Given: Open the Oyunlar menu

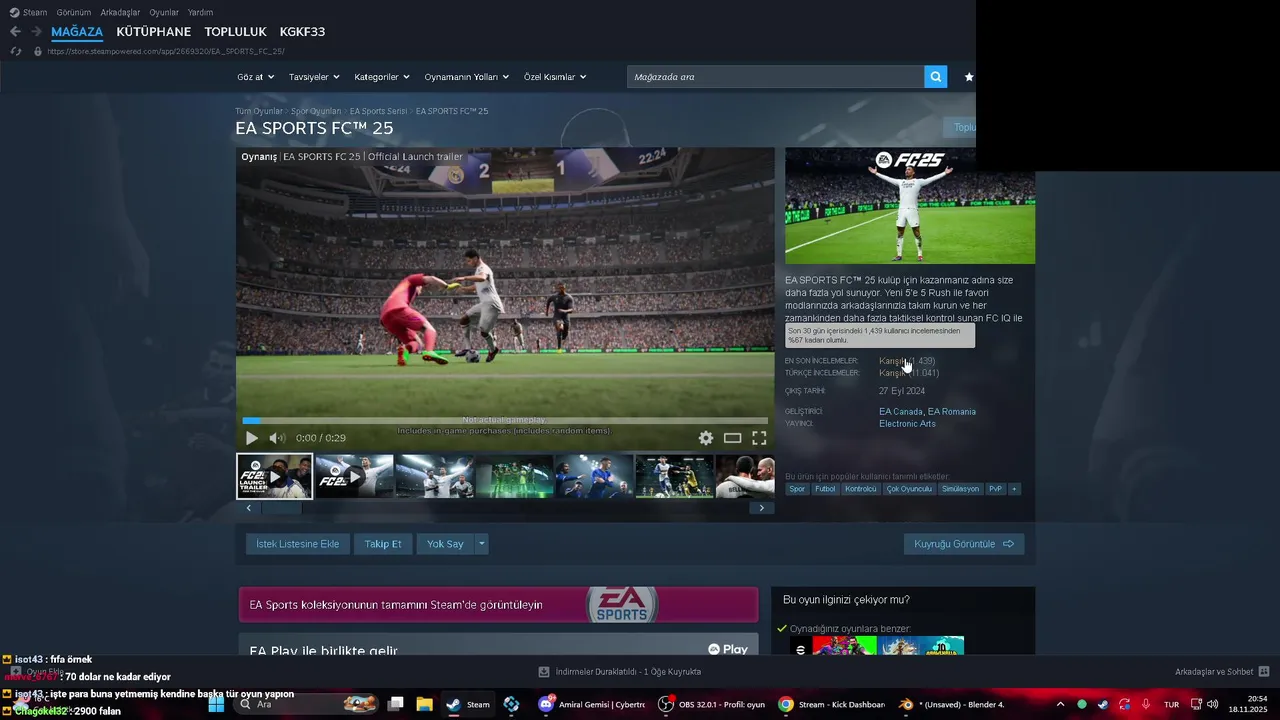Looking at the screenshot, I should [x=164, y=12].
